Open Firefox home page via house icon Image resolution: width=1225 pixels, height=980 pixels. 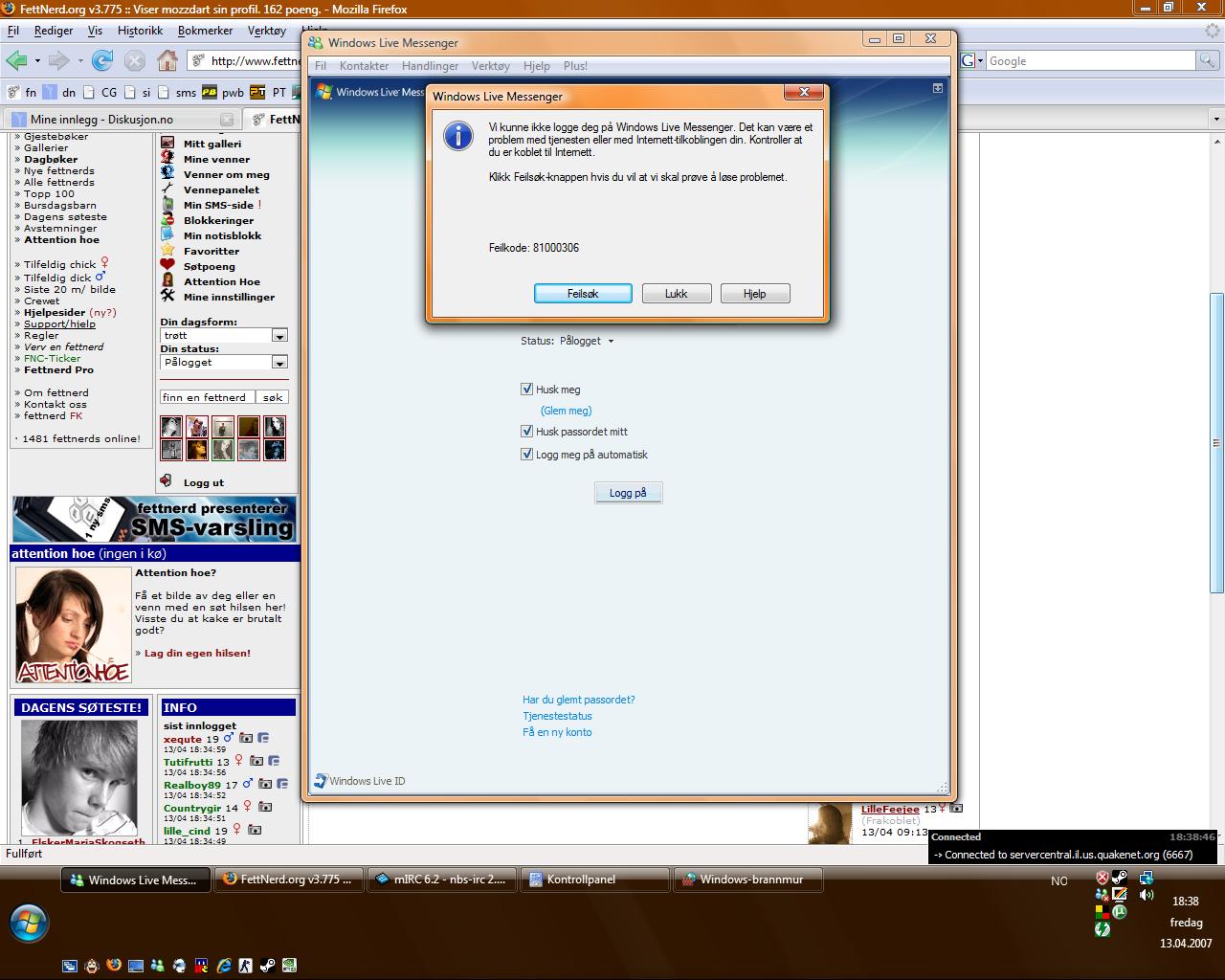(167, 60)
